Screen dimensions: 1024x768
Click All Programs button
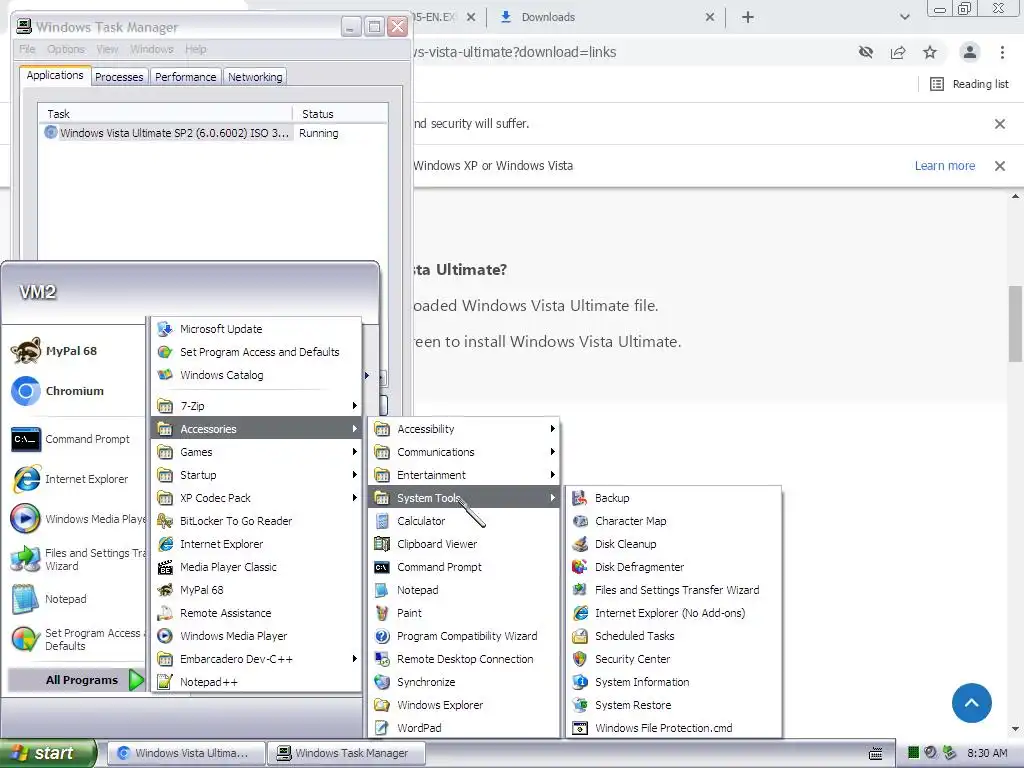pyautogui.click(x=77, y=680)
